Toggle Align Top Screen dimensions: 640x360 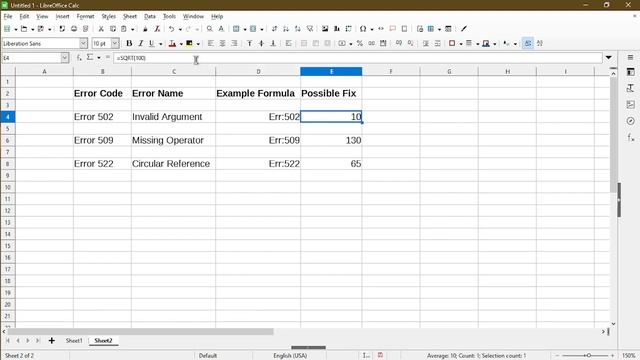pyautogui.click(x=249, y=43)
